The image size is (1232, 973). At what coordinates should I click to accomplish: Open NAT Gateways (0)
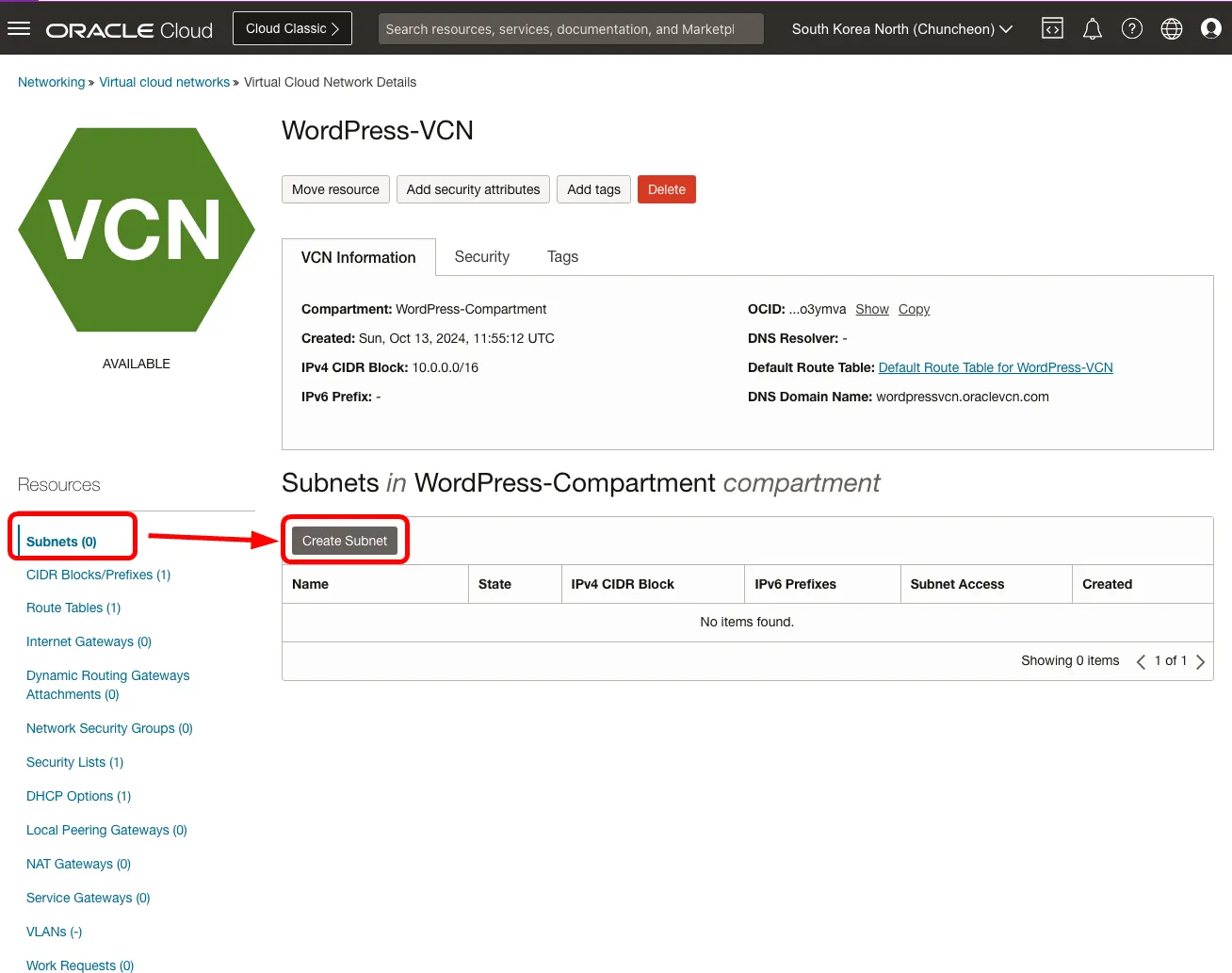click(x=78, y=864)
